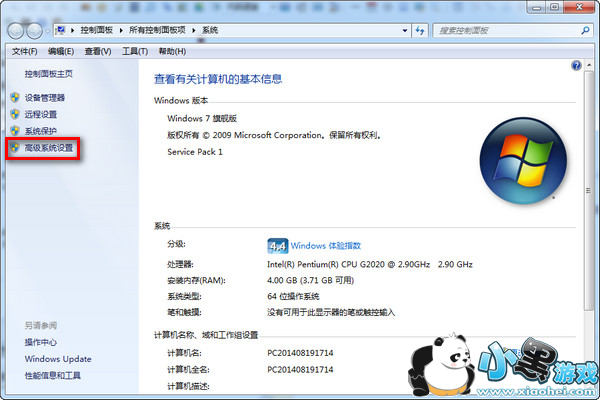Click 控制面板 breadcrumb in address bar
The image size is (600, 400).
pyautogui.click(x=96, y=30)
